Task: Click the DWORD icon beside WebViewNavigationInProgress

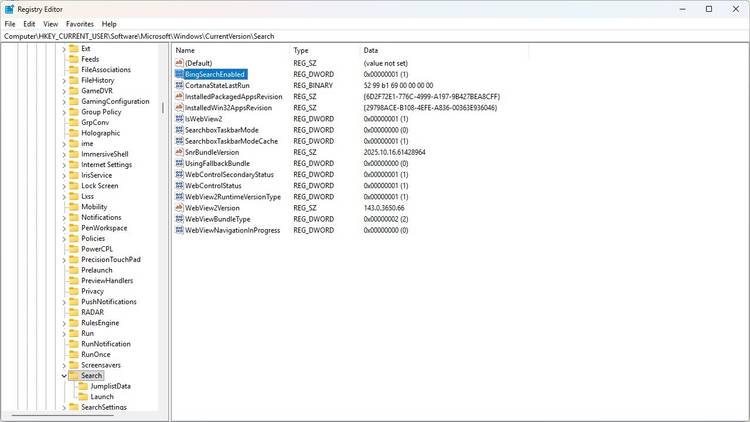Action: (179, 230)
